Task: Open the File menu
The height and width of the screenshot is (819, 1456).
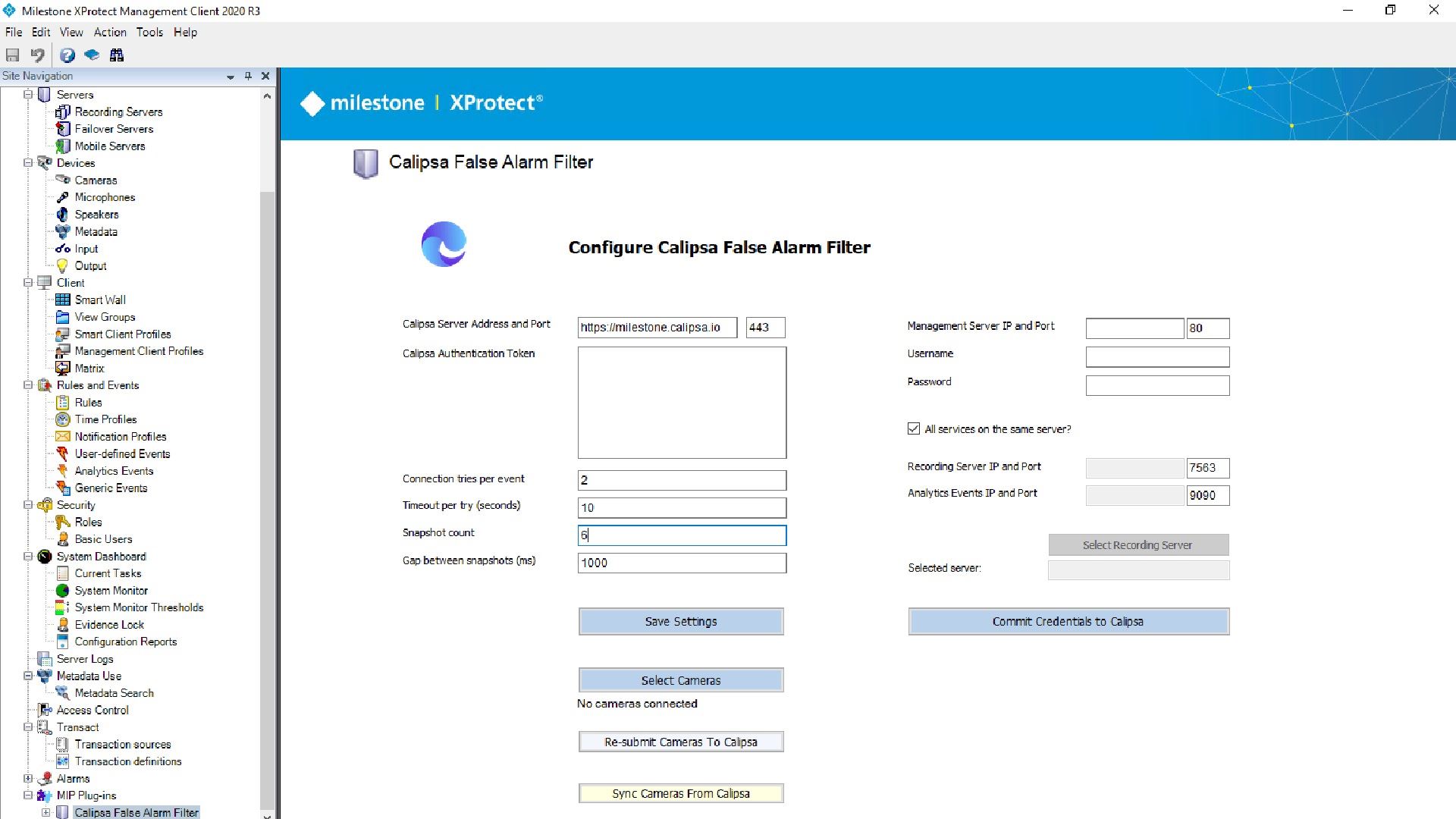Action: tap(14, 32)
